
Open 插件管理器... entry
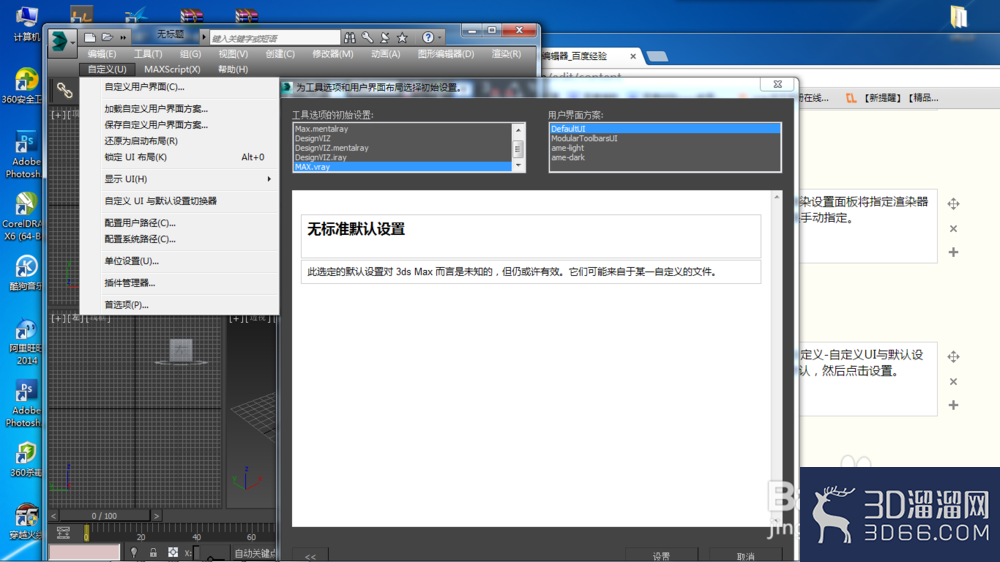coord(180,283)
